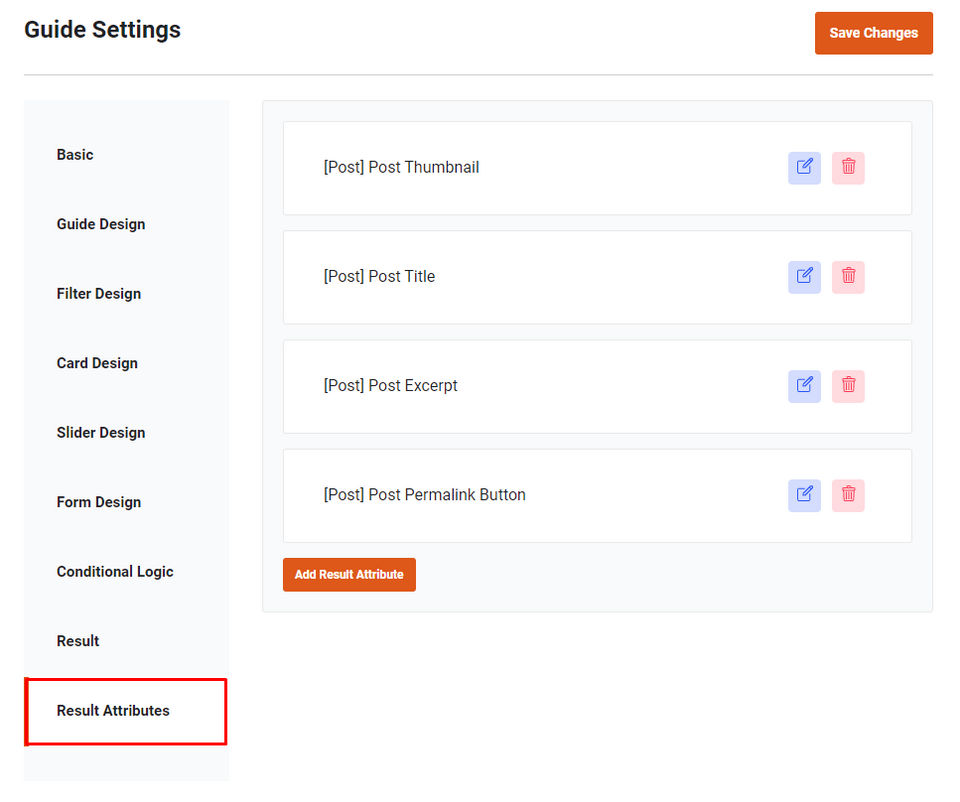Show the Form Design tab
The width and height of the screenshot is (960, 802).
click(x=99, y=502)
